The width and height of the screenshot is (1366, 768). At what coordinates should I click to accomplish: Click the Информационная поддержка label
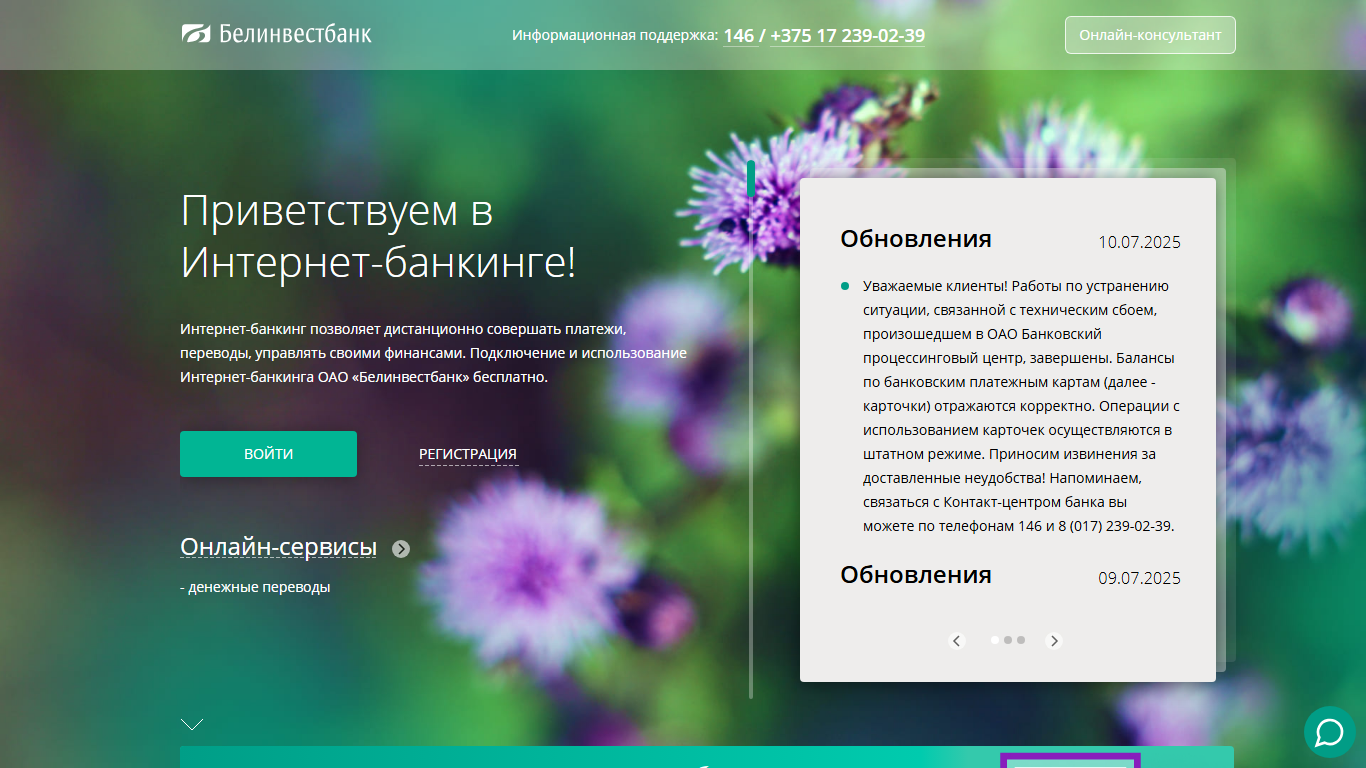coord(615,35)
